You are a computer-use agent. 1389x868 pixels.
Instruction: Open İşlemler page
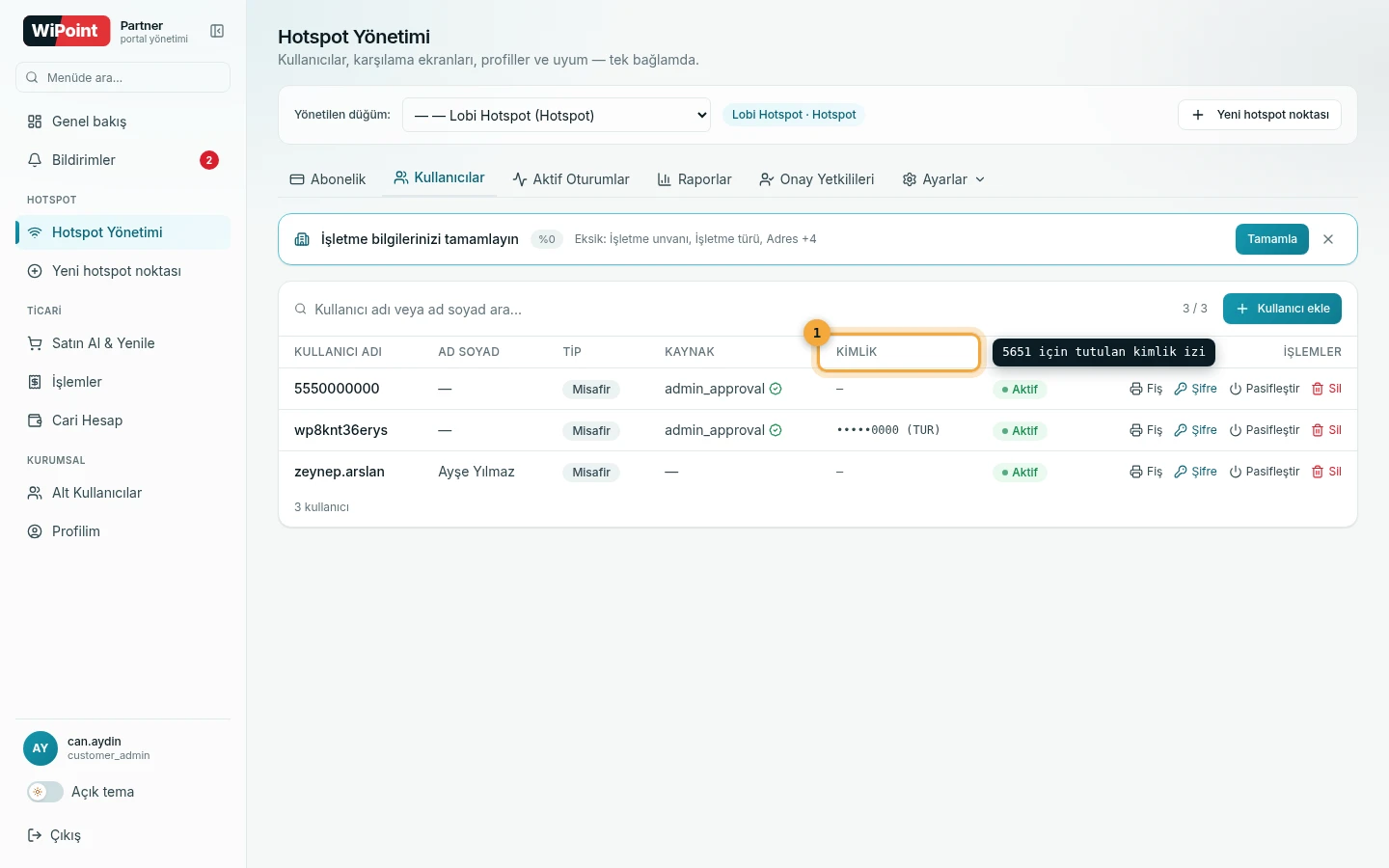click(x=123, y=382)
